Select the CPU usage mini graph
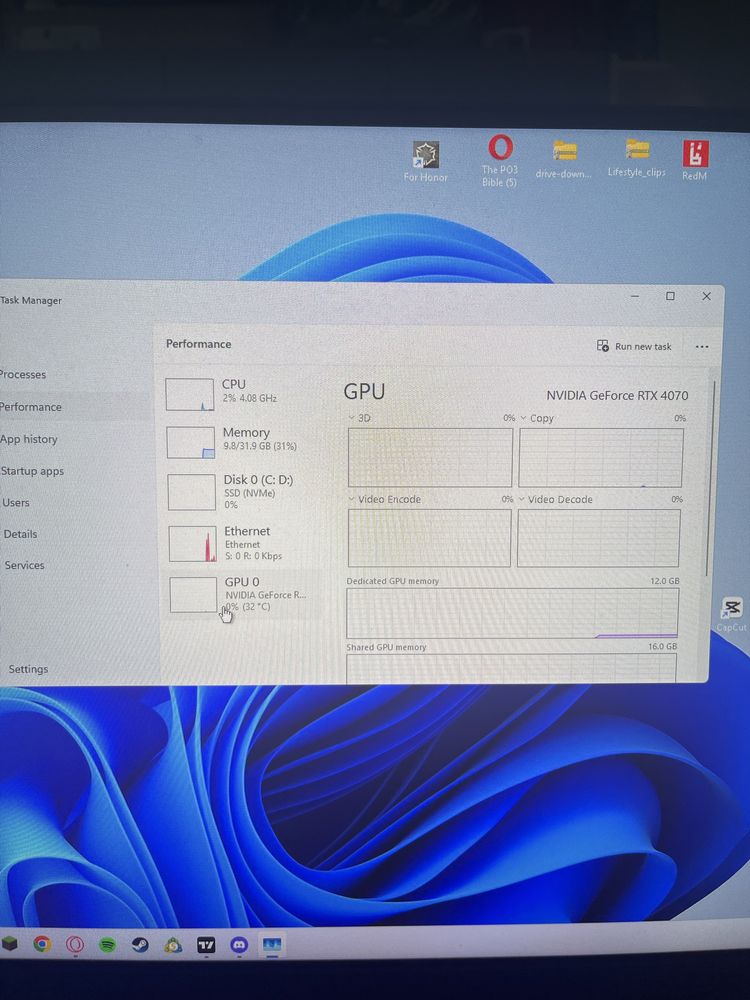This screenshot has width=750, height=1000. 189,394
